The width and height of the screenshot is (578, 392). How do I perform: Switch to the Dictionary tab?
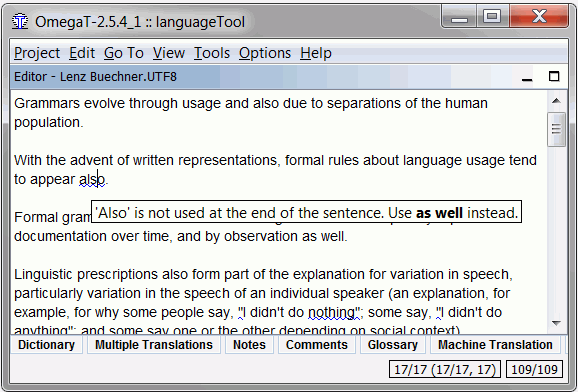(46, 345)
